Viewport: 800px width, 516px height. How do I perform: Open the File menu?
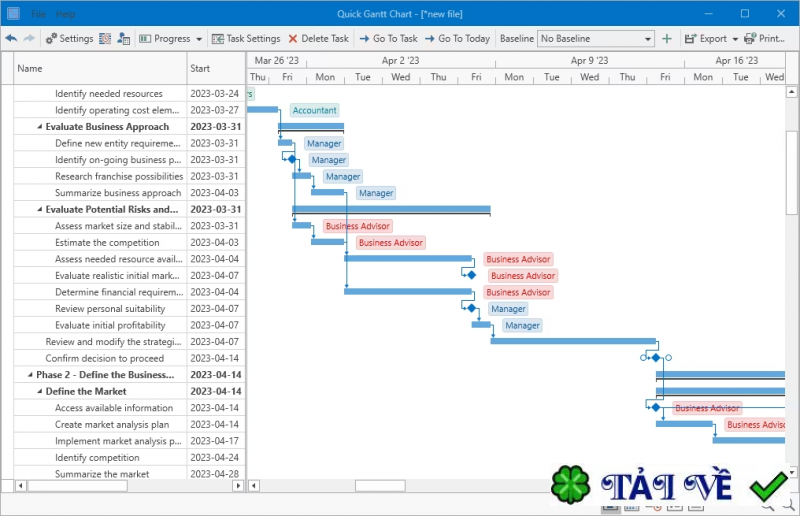pyautogui.click(x=38, y=14)
